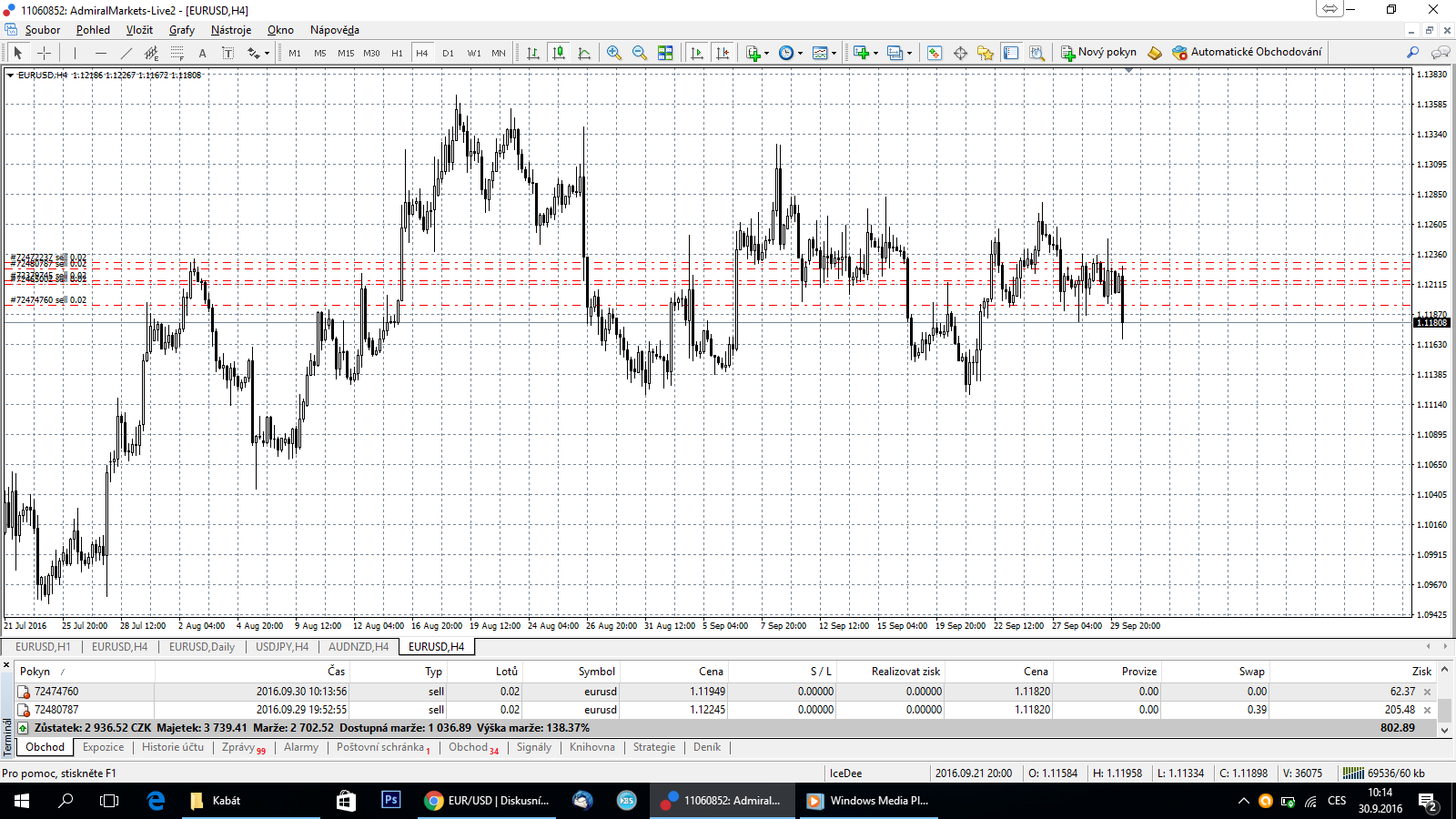Open the Nástroje menu
The image size is (1456, 819).
click(x=231, y=30)
